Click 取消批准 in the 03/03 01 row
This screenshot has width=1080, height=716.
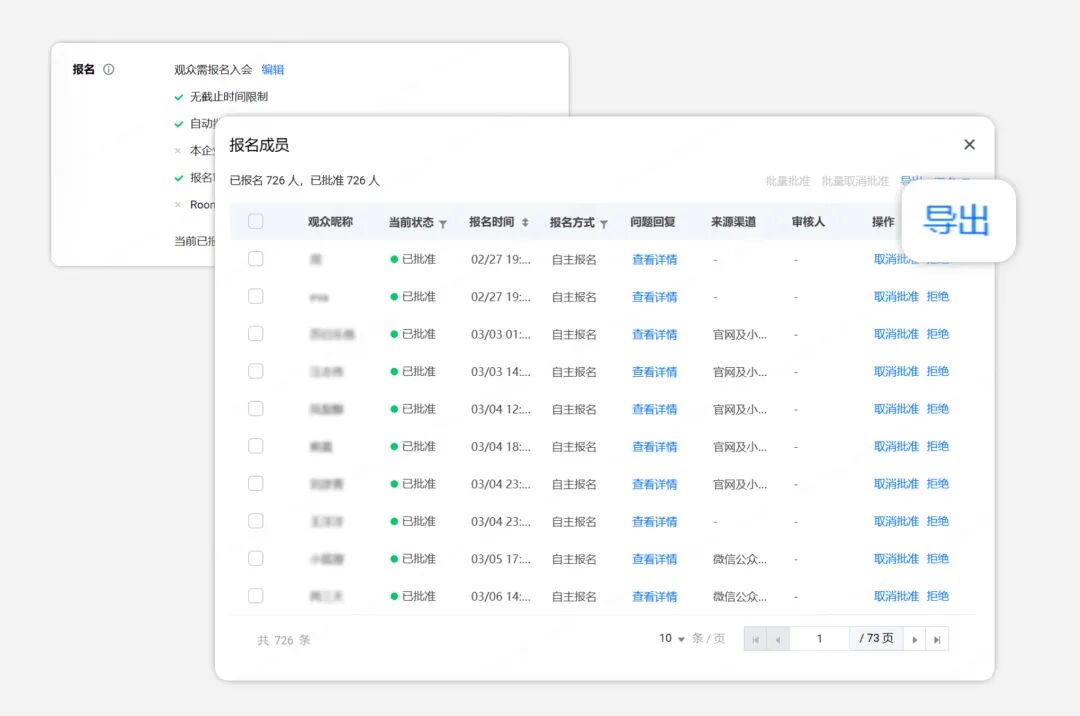[x=896, y=334]
